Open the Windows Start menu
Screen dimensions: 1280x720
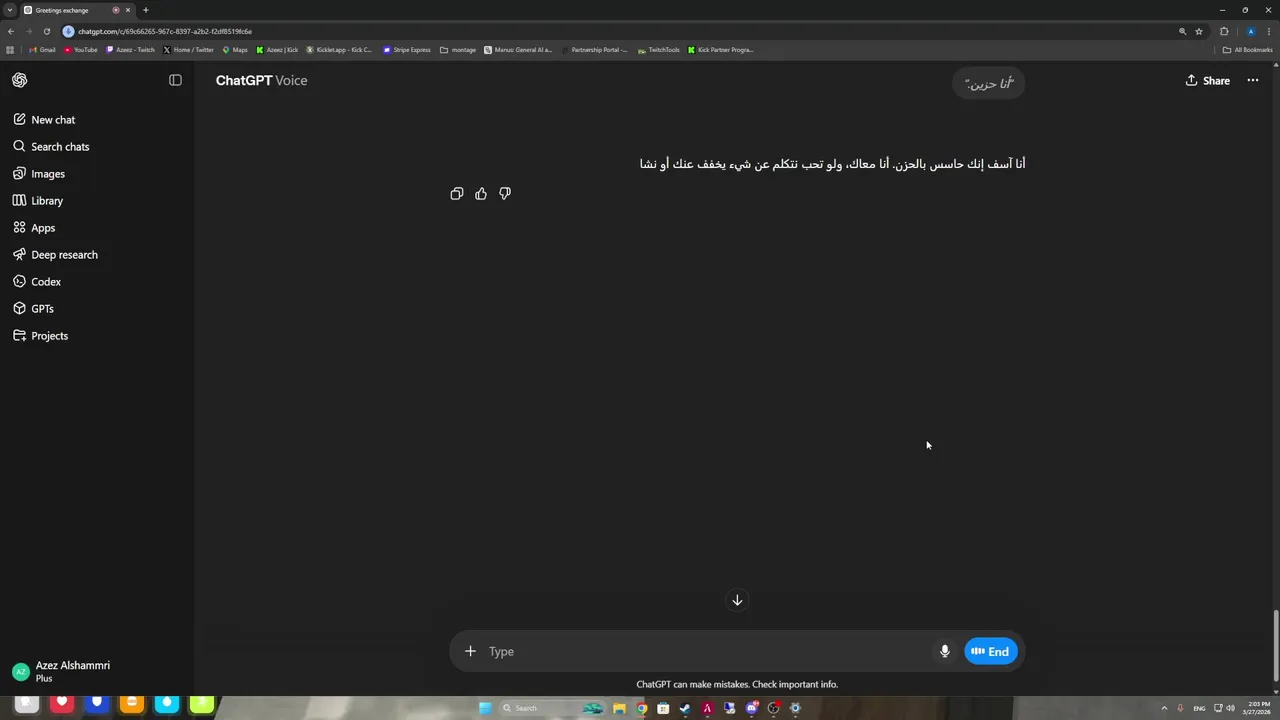pos(485,708)
